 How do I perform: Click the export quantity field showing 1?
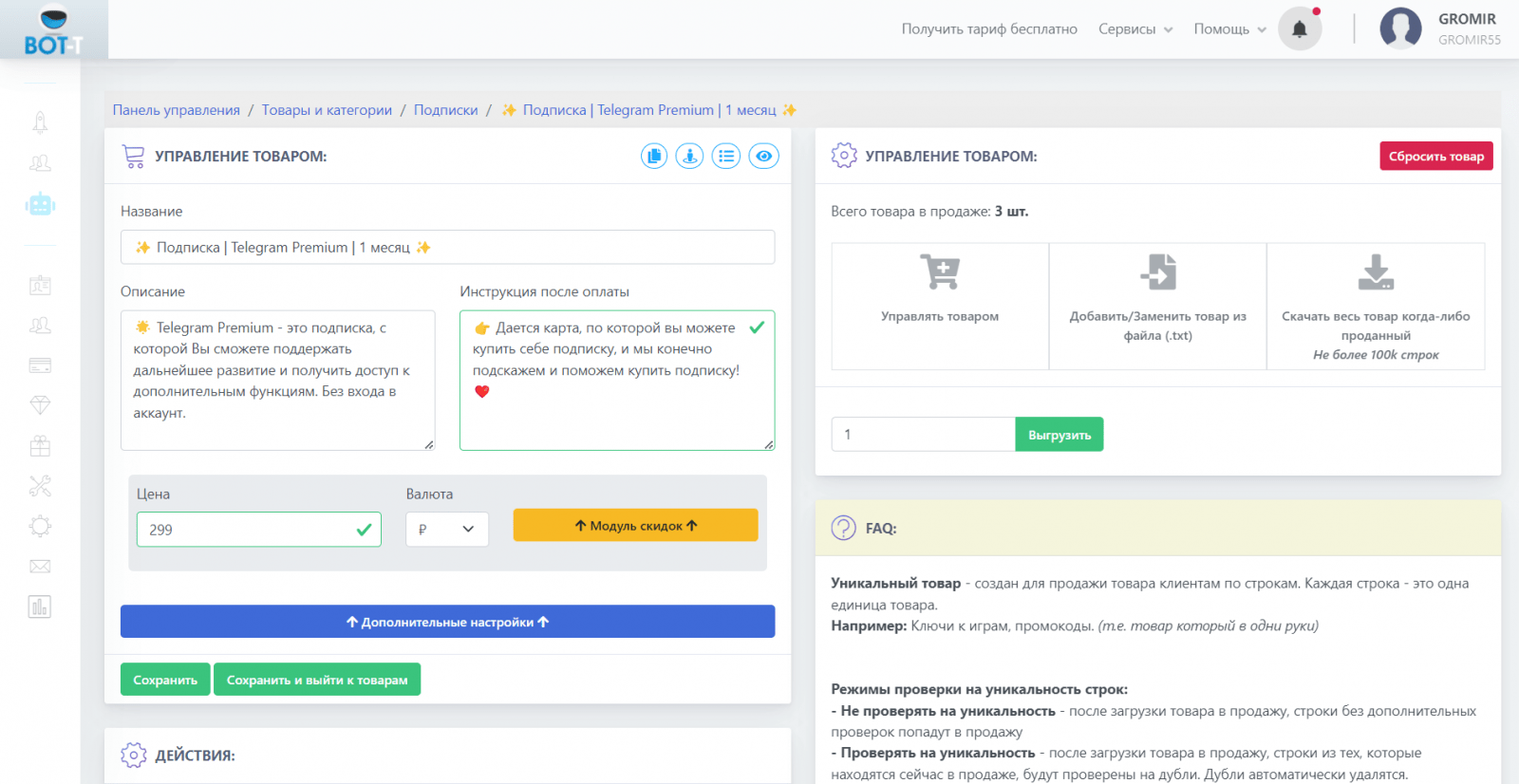[924, 435]
